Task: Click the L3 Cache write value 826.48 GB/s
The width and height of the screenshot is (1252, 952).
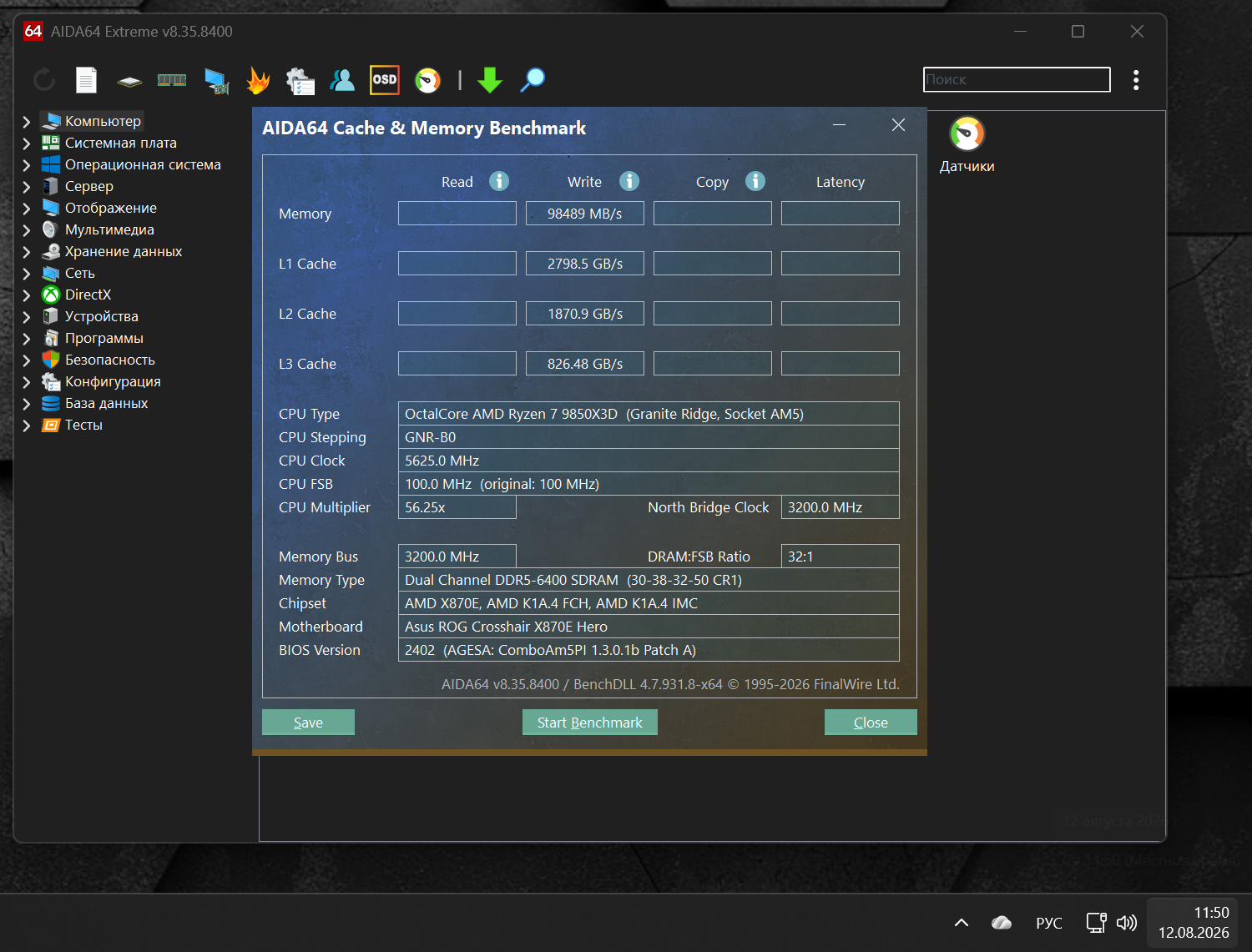Action: pos(585,364)
